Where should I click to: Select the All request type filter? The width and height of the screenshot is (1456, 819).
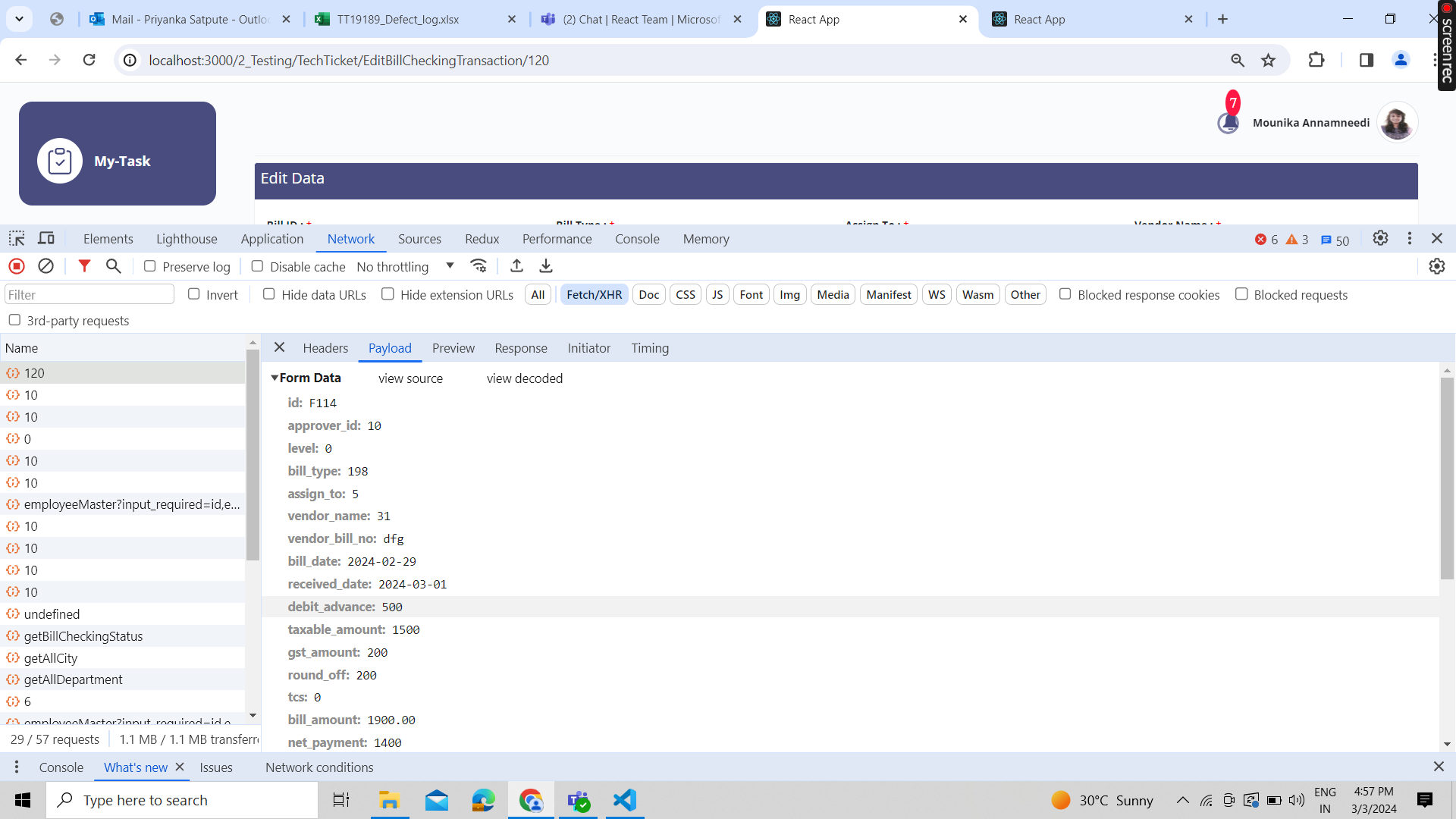click(x=538, y=294)
